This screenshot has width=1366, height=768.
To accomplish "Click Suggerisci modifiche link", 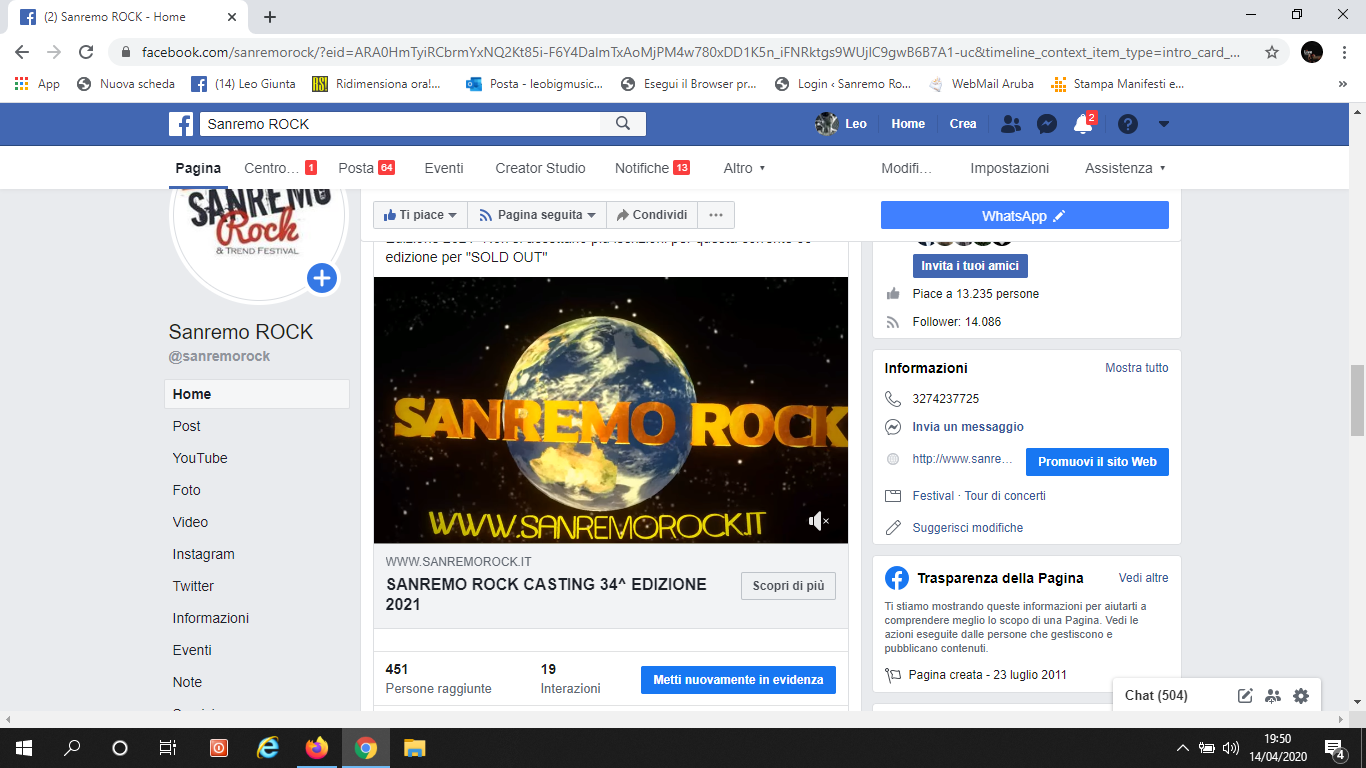I will 967,528.
